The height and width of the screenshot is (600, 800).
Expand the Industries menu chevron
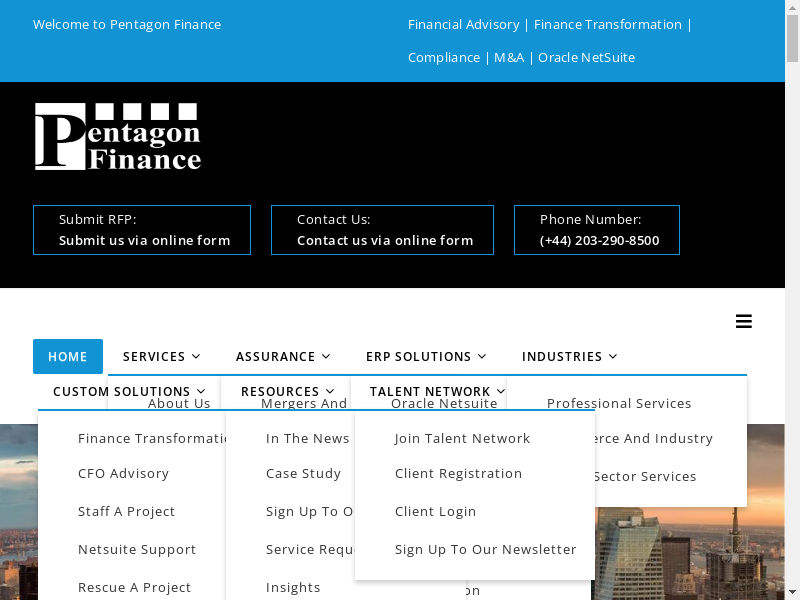click(x=613, y=357)
